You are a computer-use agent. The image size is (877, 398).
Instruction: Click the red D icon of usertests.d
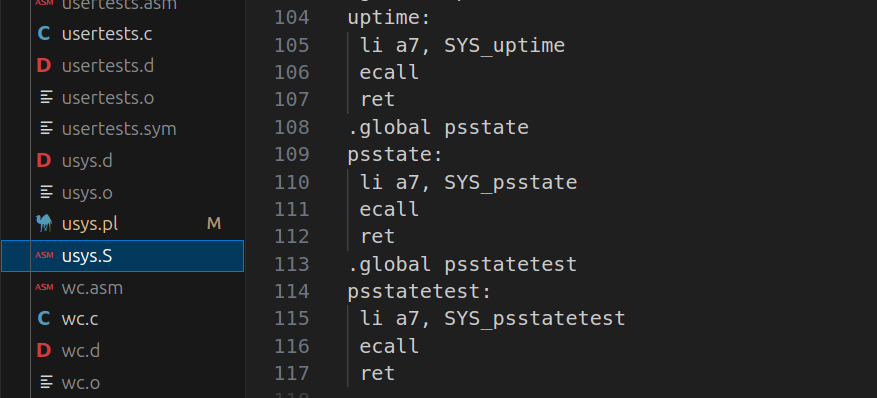coord(44,66)
